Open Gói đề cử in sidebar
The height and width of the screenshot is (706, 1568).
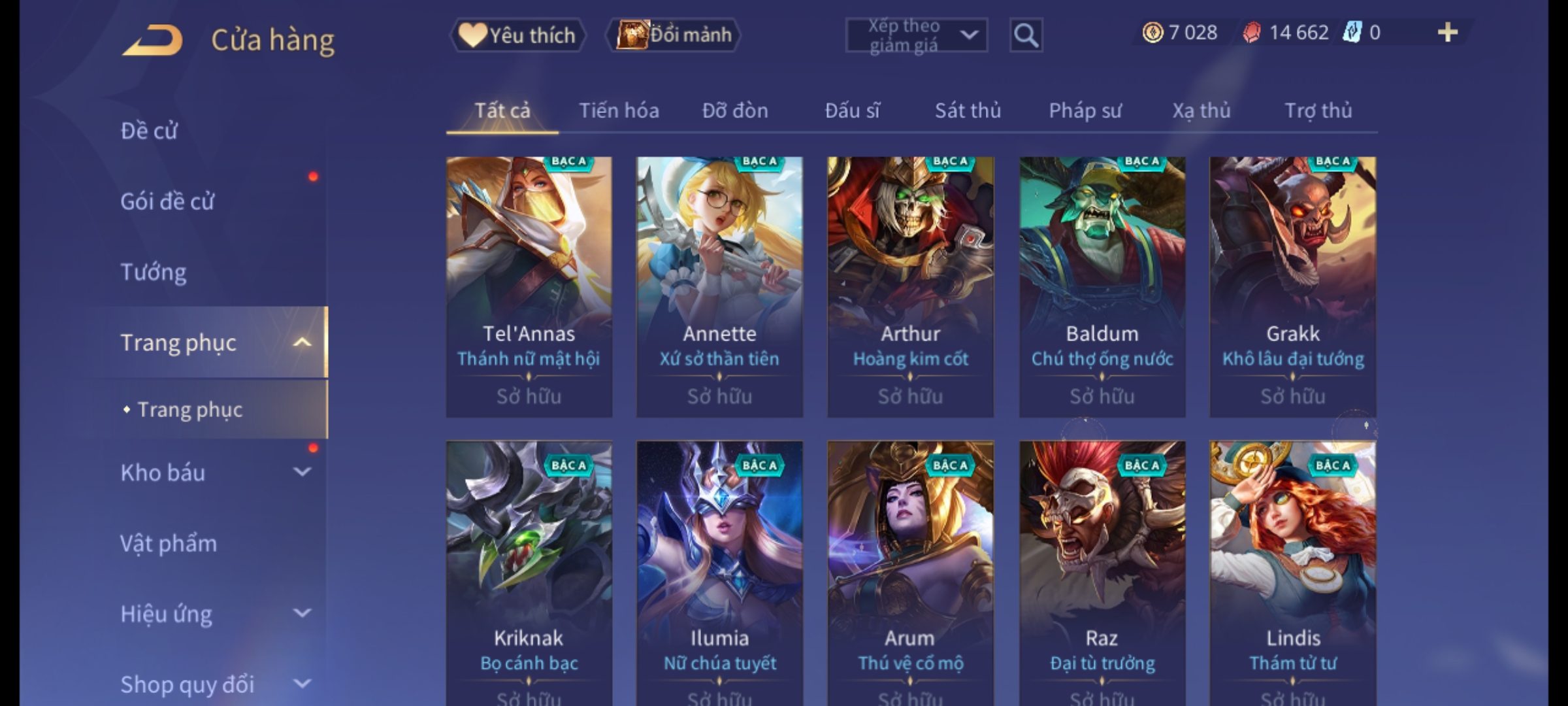(x=167, y=201)
